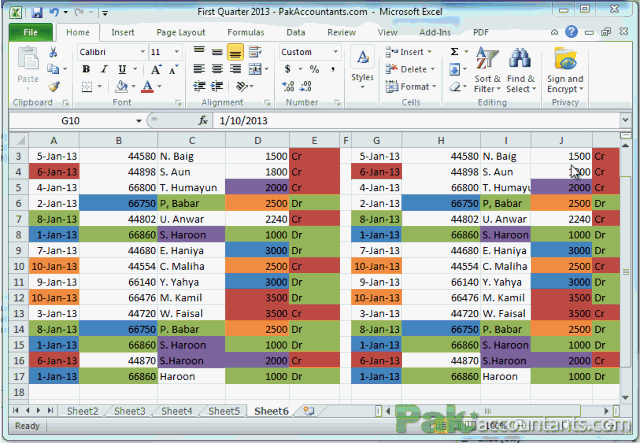The width and height of the screenshot is (640, 443).
Task: Click cell containing C. Maliha in column C
Action: (191, 266)
